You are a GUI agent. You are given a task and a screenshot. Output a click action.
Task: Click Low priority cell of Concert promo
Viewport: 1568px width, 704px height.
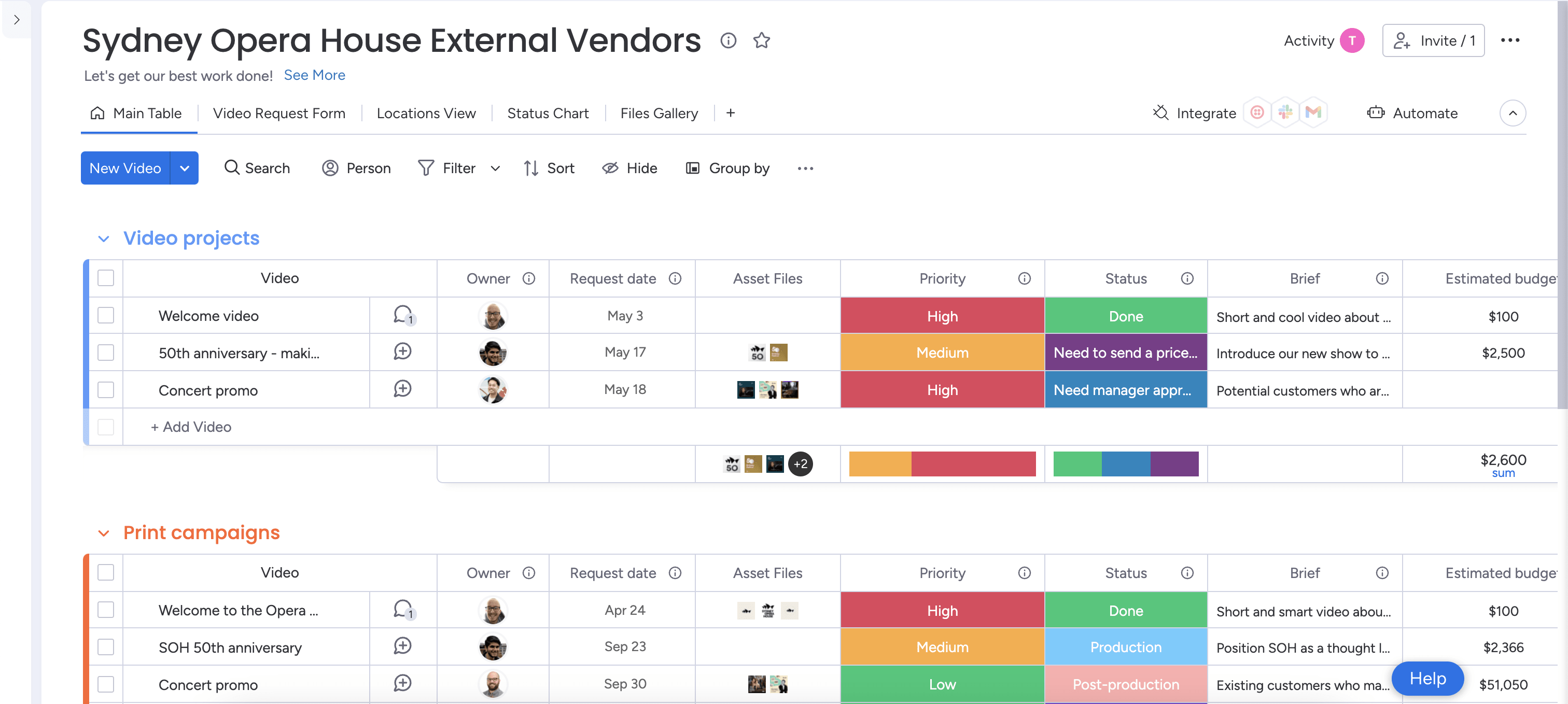[942, 684]
